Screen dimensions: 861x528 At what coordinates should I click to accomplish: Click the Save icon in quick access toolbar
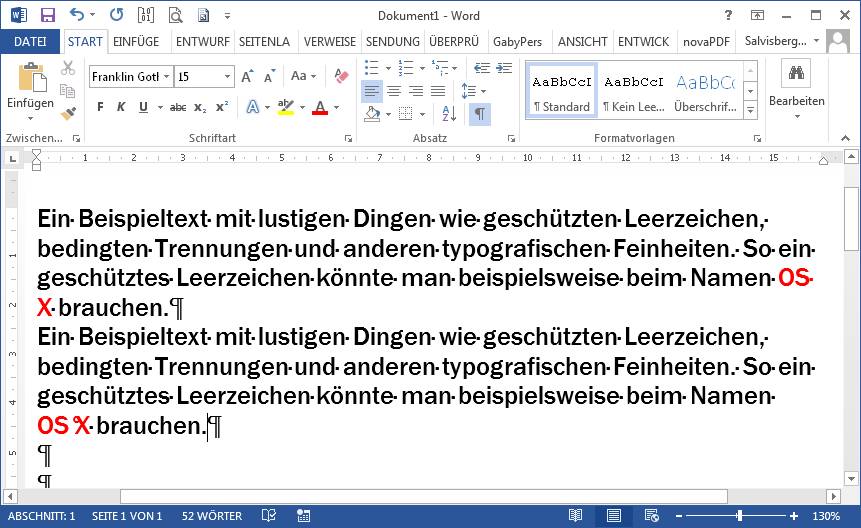point(48,15)
